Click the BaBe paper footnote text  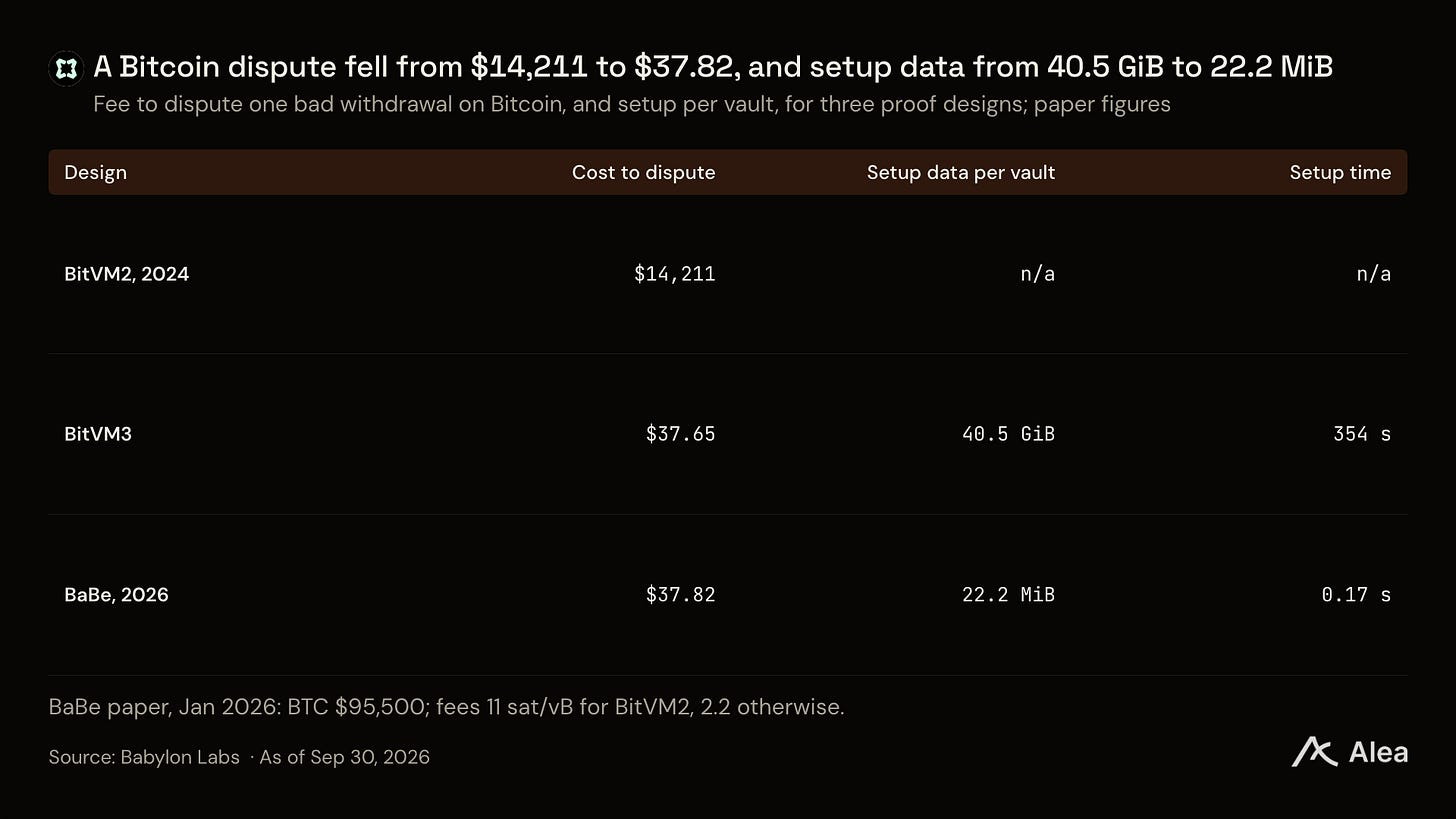pyautogui.click(x=446, y=707)
